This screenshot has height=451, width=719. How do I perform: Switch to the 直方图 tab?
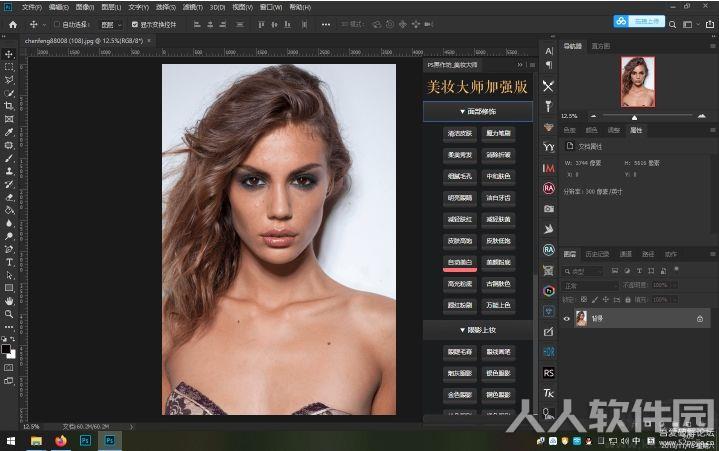(x=601, y=46)
